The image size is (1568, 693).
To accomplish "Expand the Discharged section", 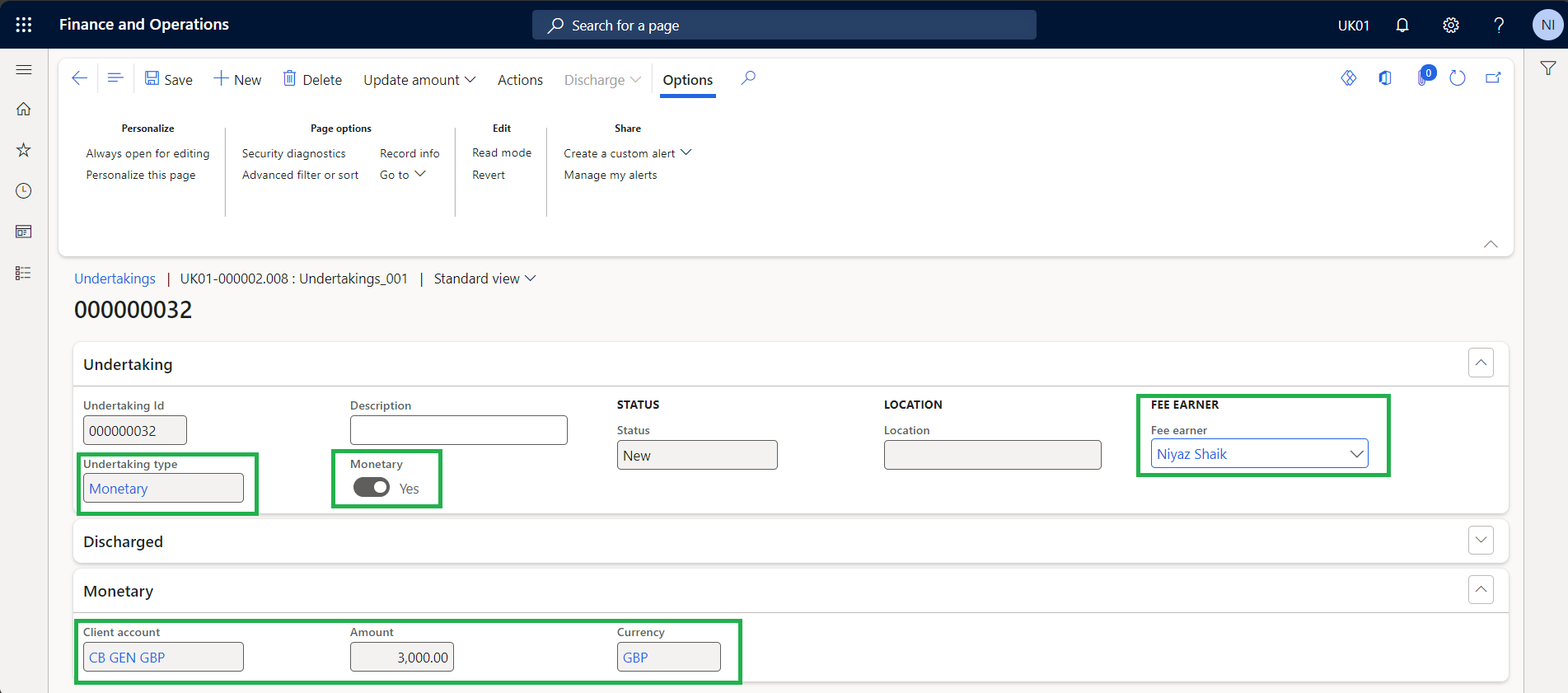I will [1481, 540].
